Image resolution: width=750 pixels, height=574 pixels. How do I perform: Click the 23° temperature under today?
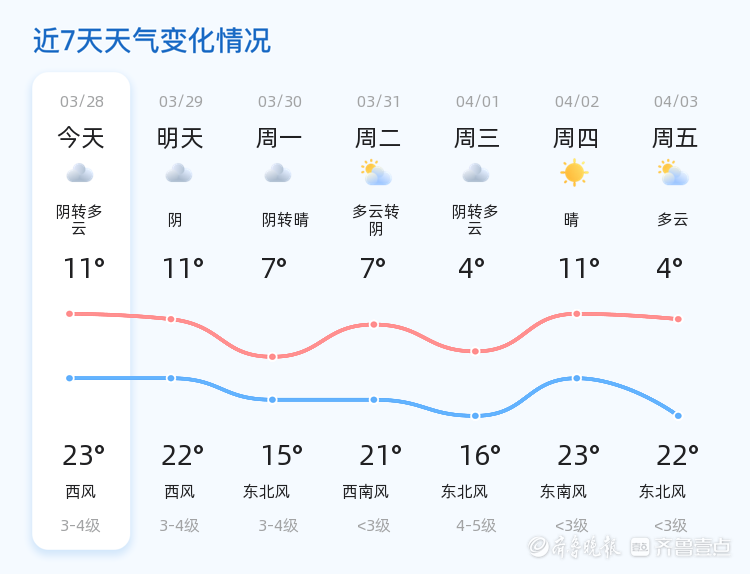(x=83, y=455)
